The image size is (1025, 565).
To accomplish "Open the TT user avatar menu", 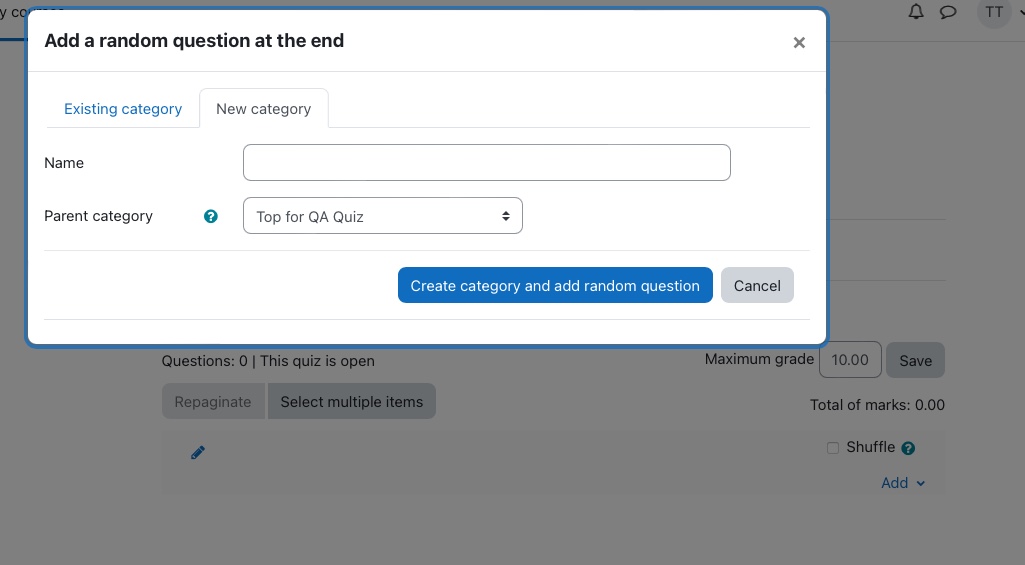I will point(994,12).
